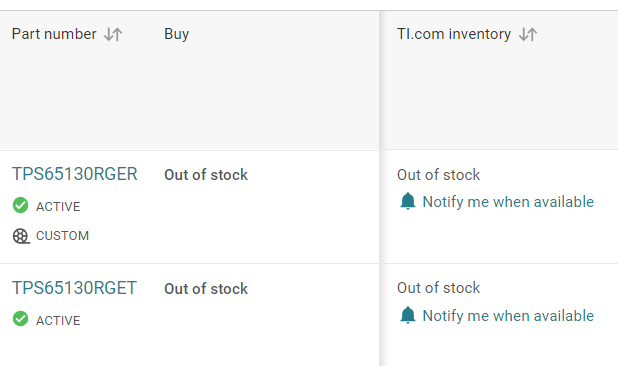Click the CUSTOM reel icon

pos(21,236)
